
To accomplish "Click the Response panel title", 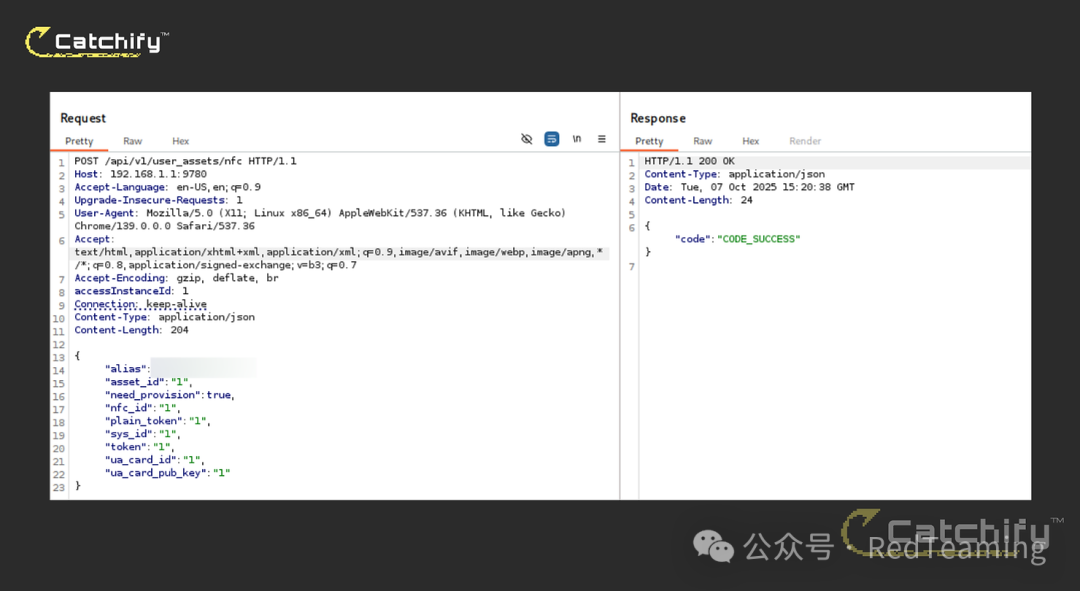I will [x=658, y=118].
